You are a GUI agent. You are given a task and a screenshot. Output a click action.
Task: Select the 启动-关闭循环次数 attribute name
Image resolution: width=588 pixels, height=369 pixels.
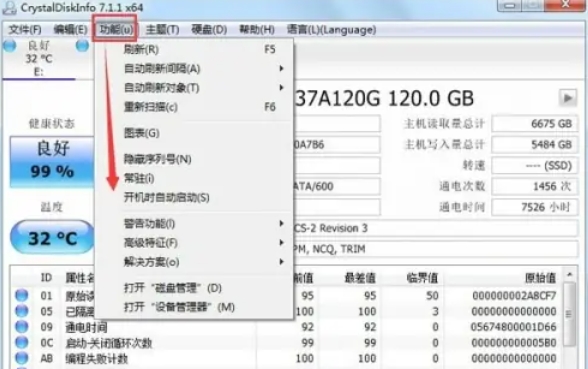point(109,343)
